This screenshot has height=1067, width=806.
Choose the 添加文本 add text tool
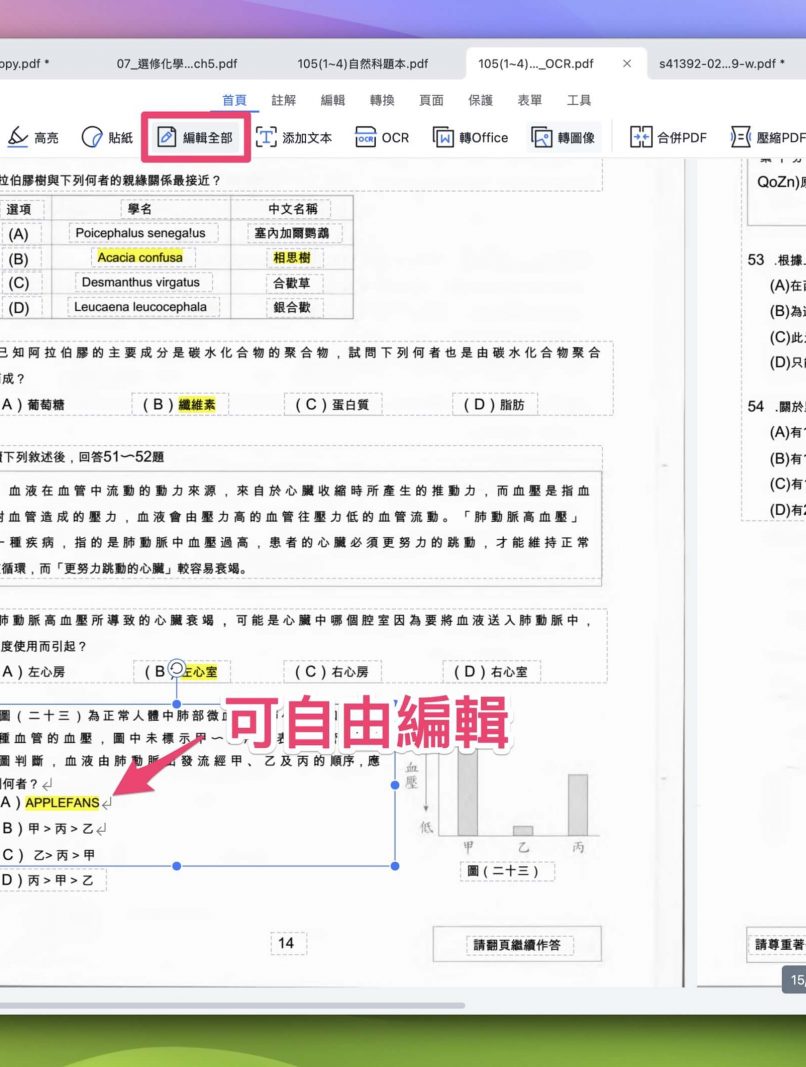click(x=267, y=137)
